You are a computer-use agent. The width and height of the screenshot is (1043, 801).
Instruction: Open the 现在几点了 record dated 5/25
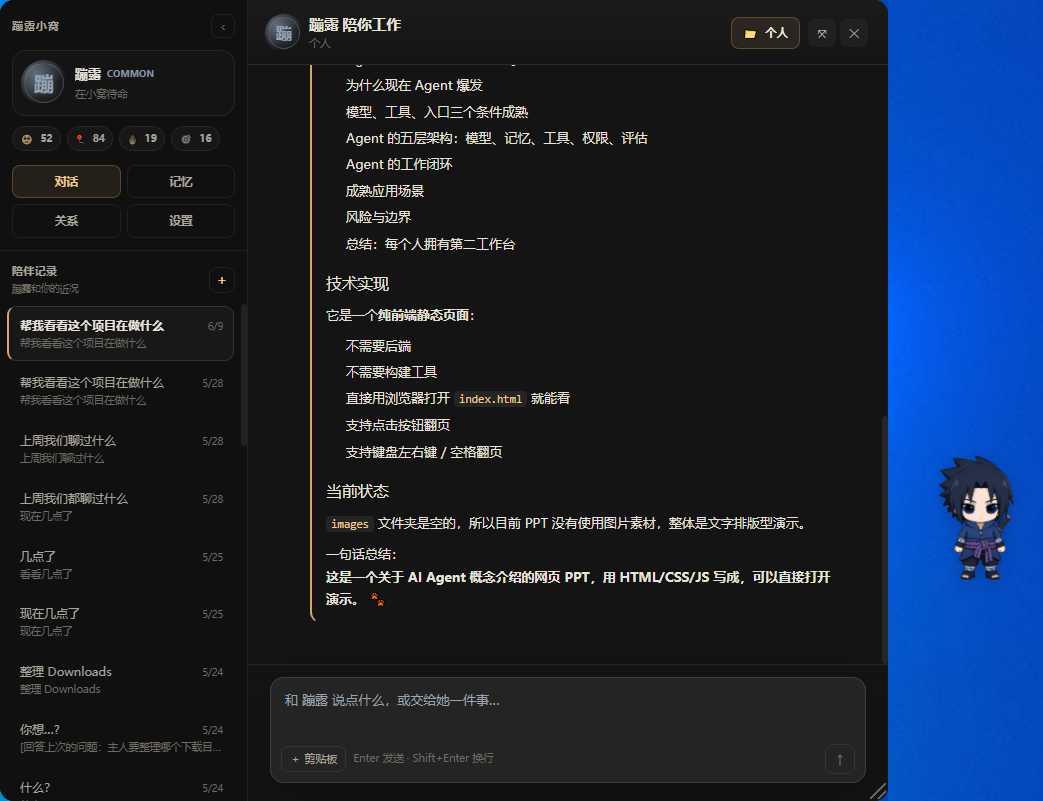[x=120, y=622]
